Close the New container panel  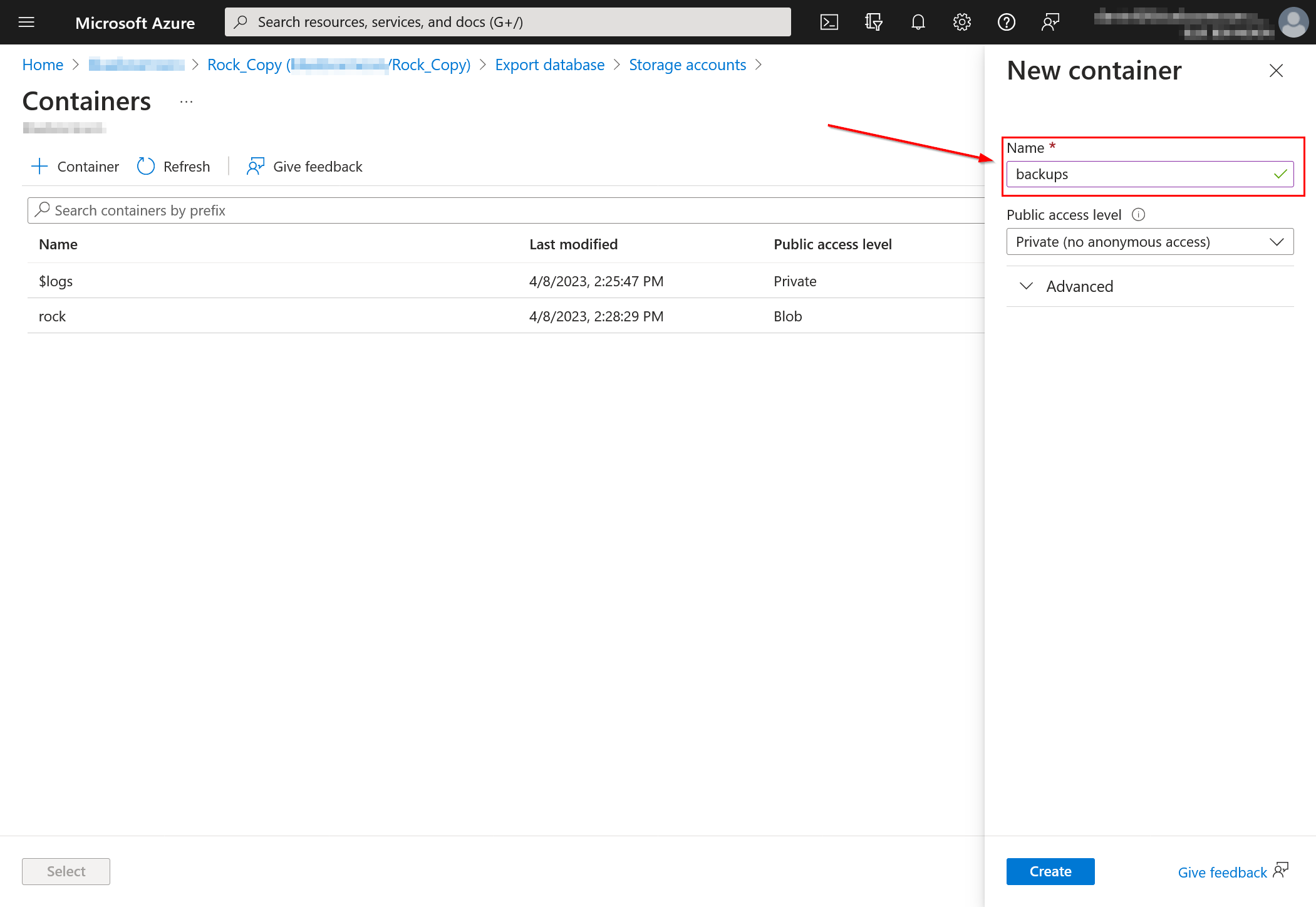point(1276,71)
